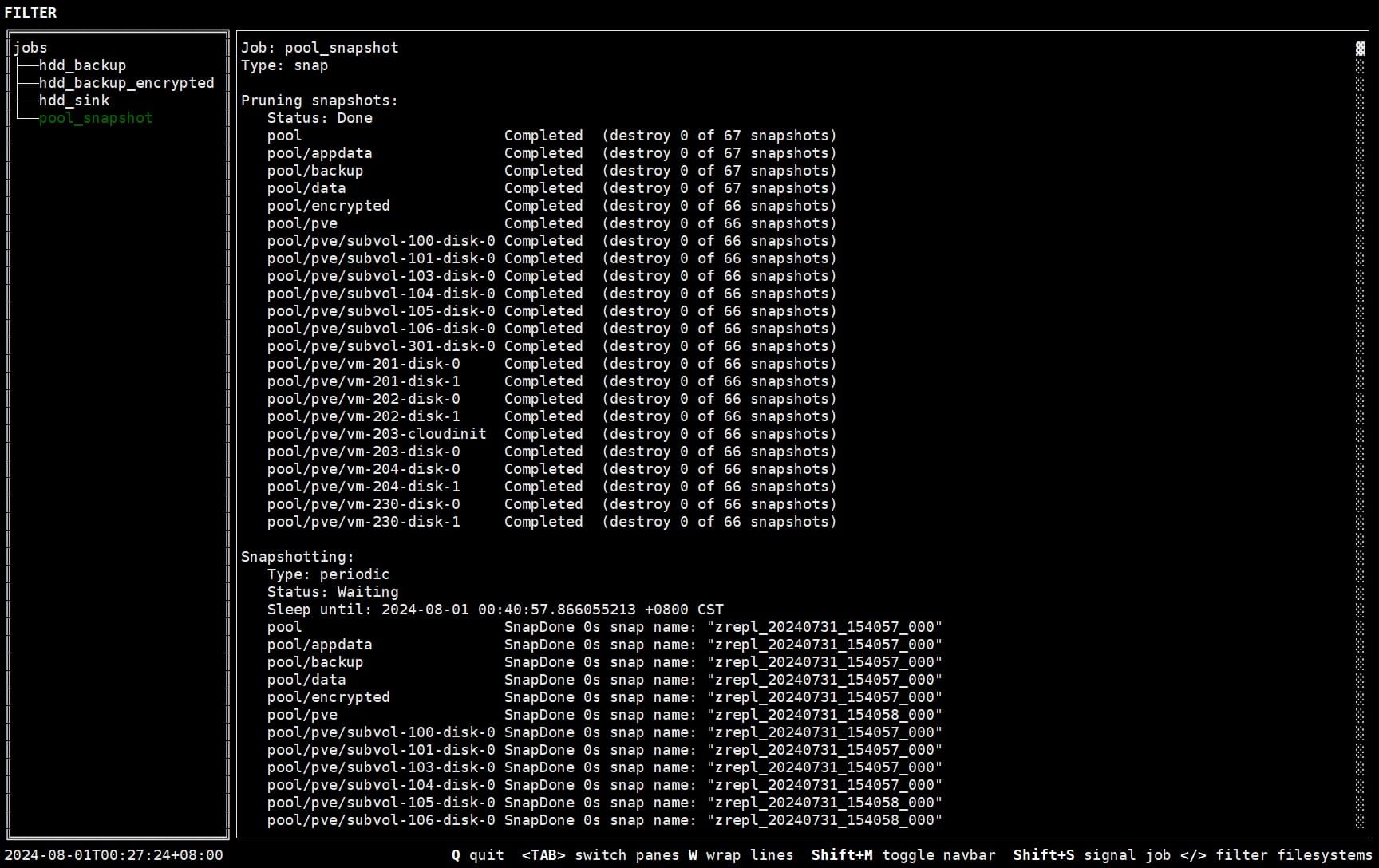1379x868 pixels.
Task: Collapse the jobs tree root
Action: click(30, 47)
